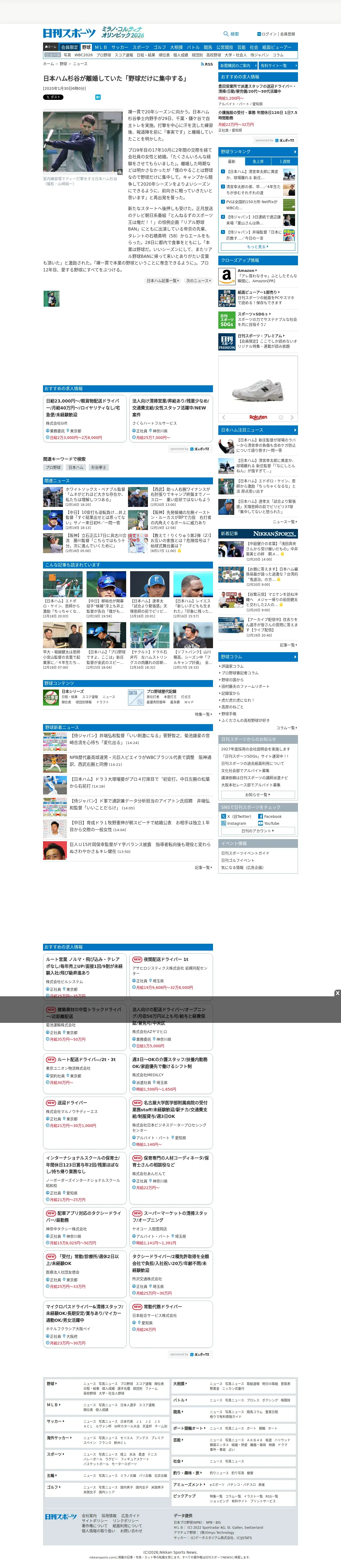
Task: Click the X (旧Twitter) icon in SNS box
Action: point(223,816)
